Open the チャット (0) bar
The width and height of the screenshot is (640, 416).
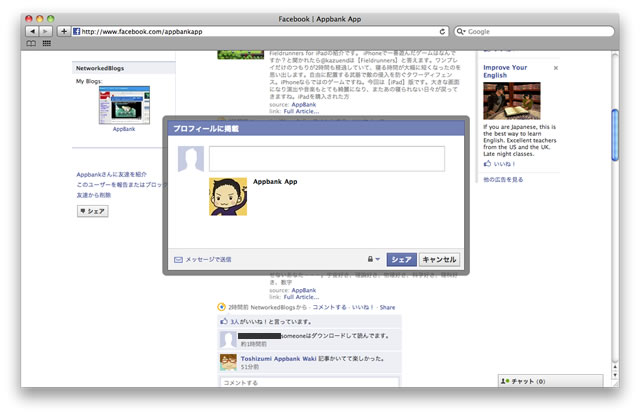pyautogui.click(x=550, y=381)
